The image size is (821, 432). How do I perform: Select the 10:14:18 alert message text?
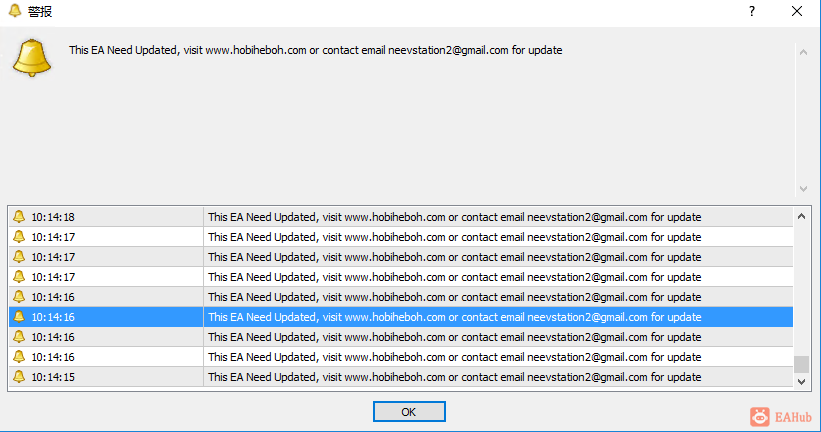tap(454, 217)
